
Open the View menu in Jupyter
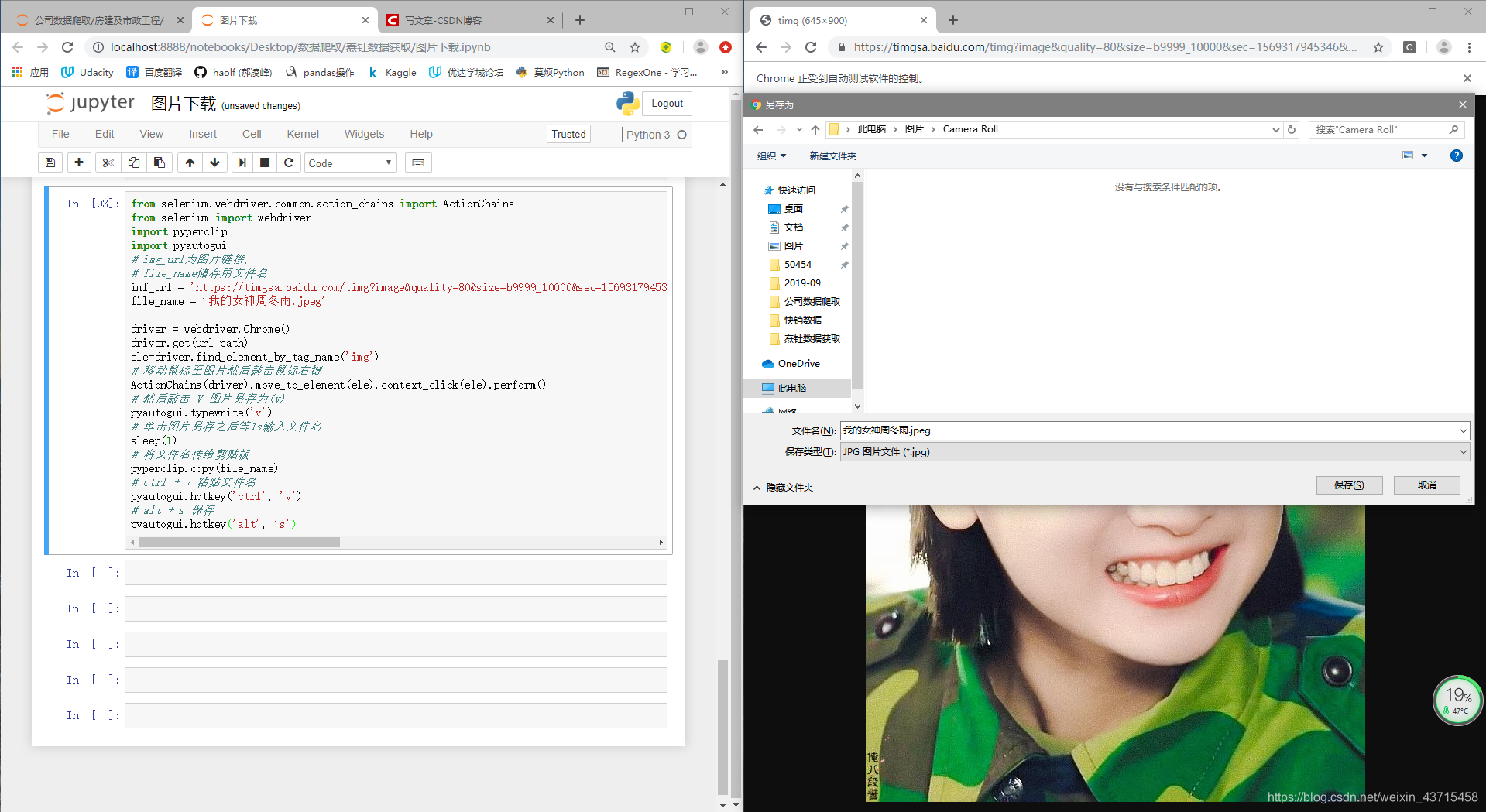pyautogui.click(x=152, y=134)
